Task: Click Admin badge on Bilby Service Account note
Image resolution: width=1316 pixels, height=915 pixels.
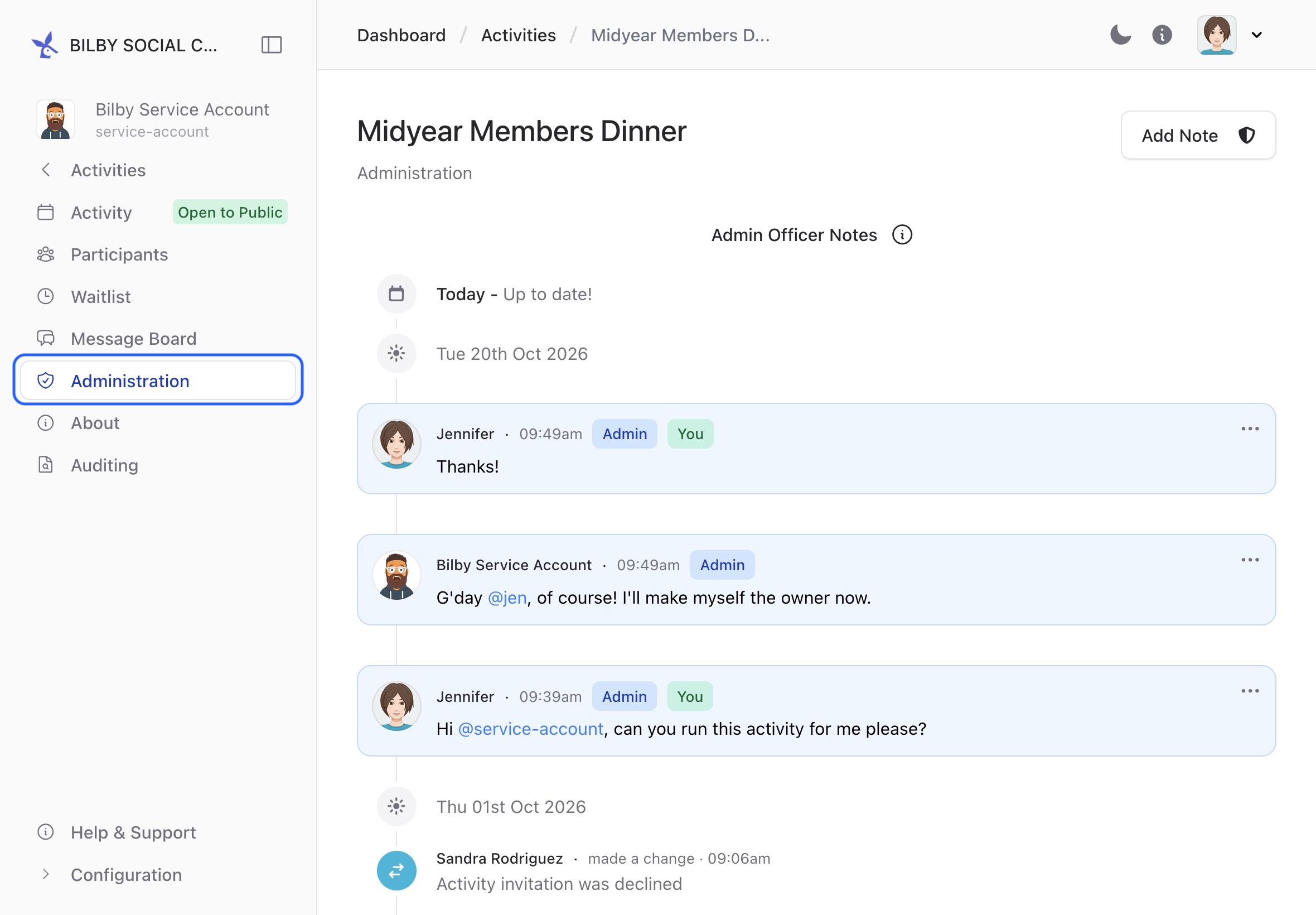Action: pyautogui.click(x=722, y=565)
